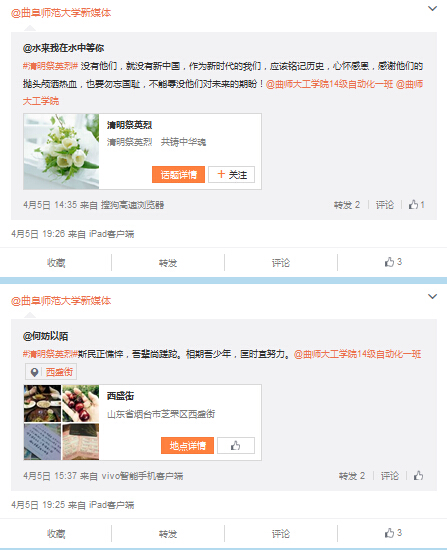Like the second post showing 3 likes
Screen dimensions: 447x550
tap(393, 533)
